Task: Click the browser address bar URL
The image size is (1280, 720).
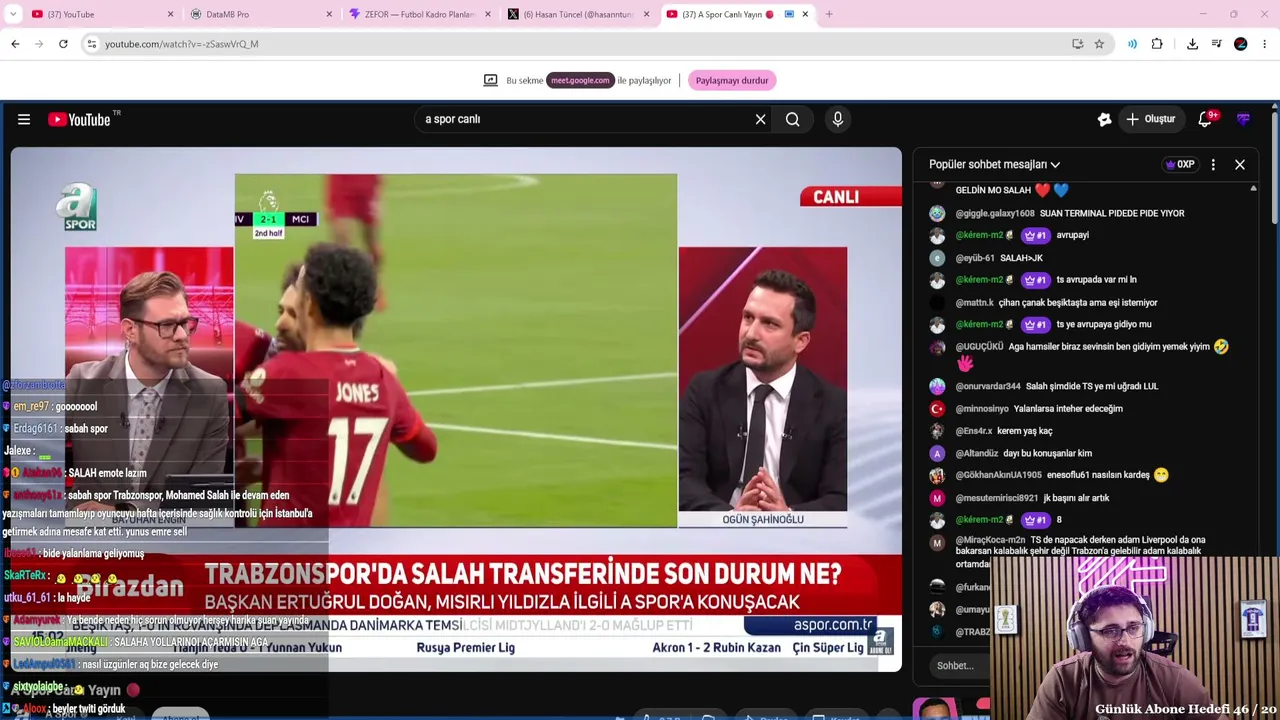Action: pyautogui.click(x=181, y=44)
